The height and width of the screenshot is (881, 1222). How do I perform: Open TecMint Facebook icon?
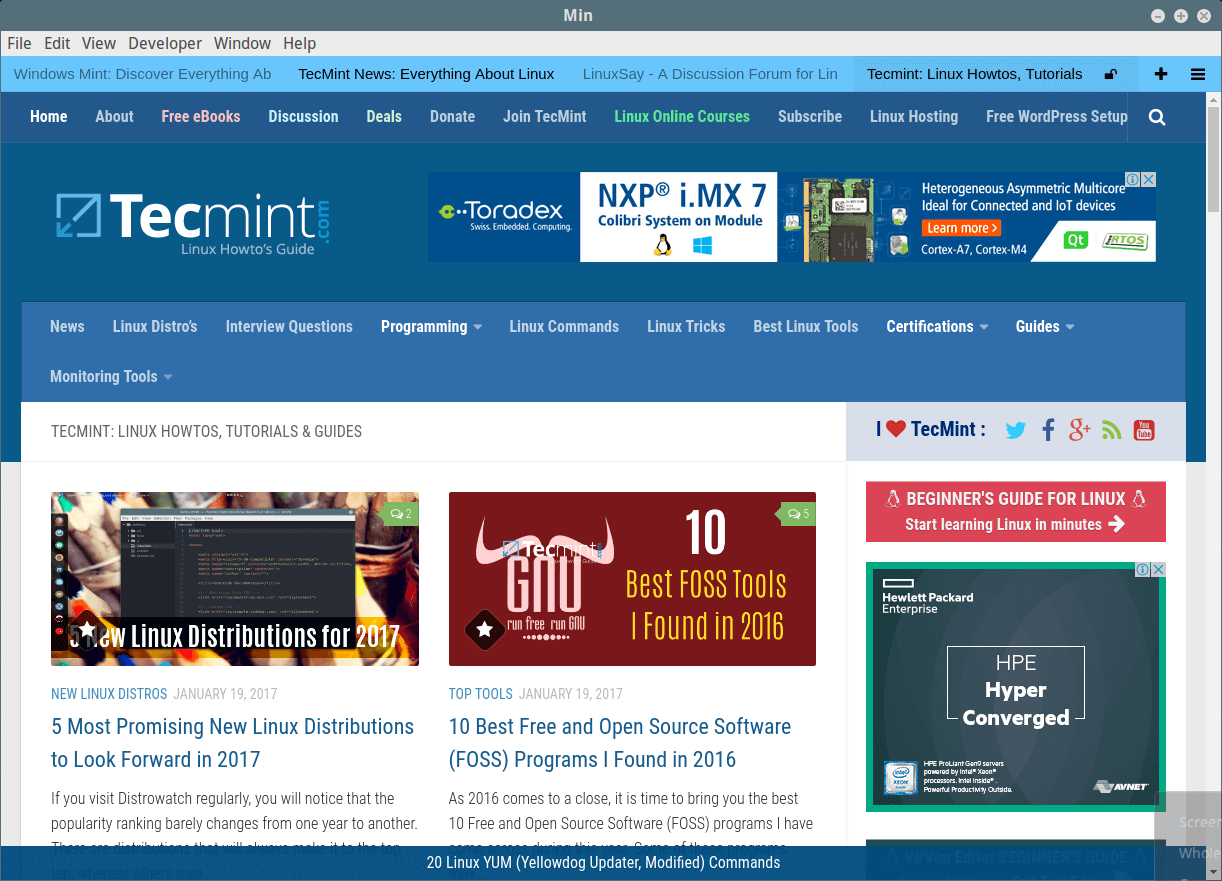pos(1048,430)
